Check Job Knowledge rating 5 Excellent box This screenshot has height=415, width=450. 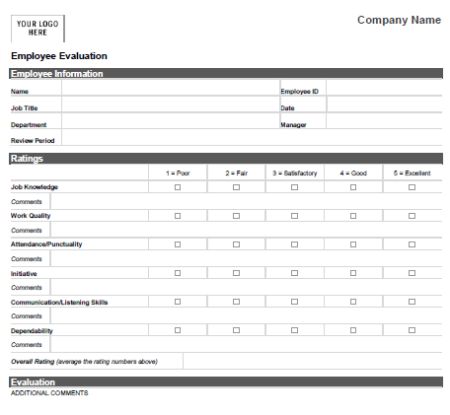[412, 187]
